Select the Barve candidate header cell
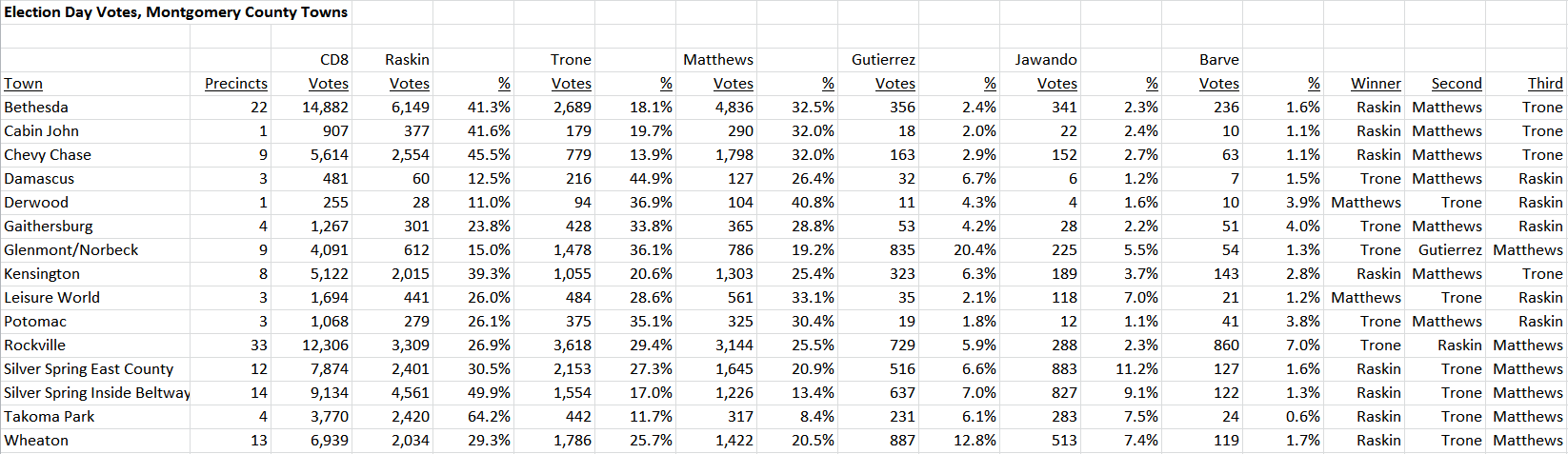The image size is (1568, 454). point(1202,60)
